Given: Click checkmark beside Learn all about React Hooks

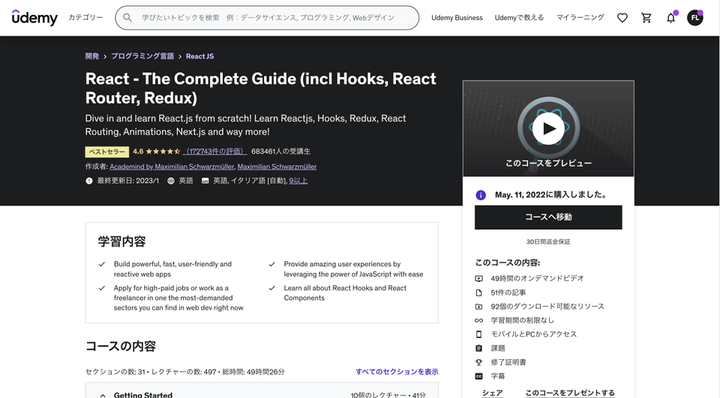Looking at the screenshot, I should coord(272,288).
